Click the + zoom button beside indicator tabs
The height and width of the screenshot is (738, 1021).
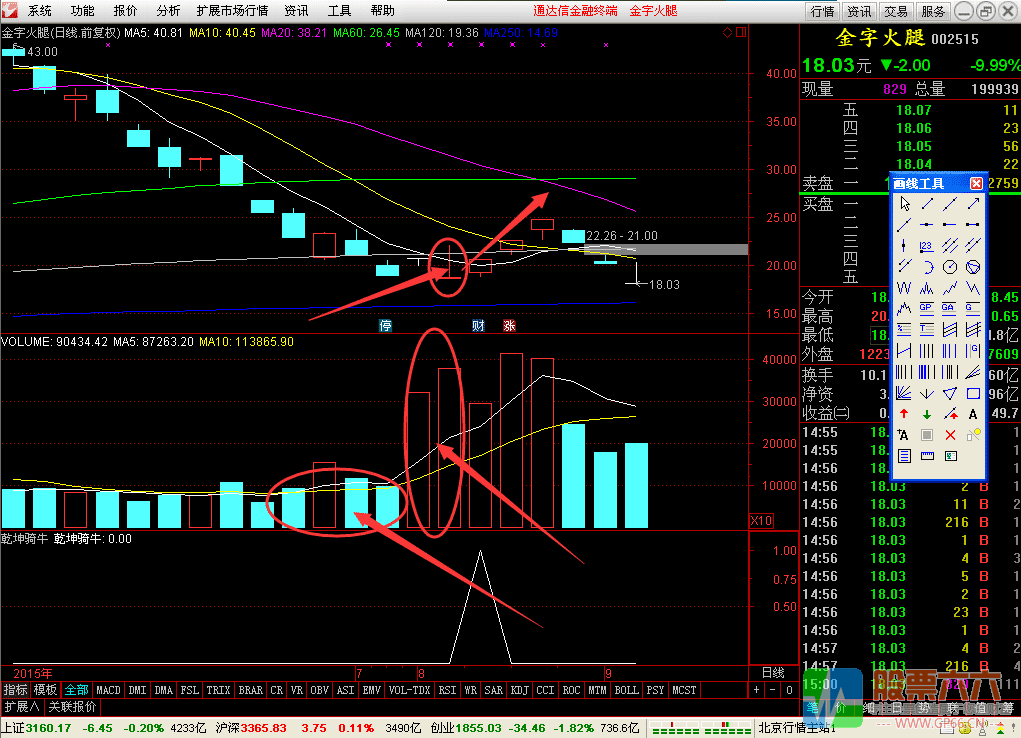click(x=756, y=690)
